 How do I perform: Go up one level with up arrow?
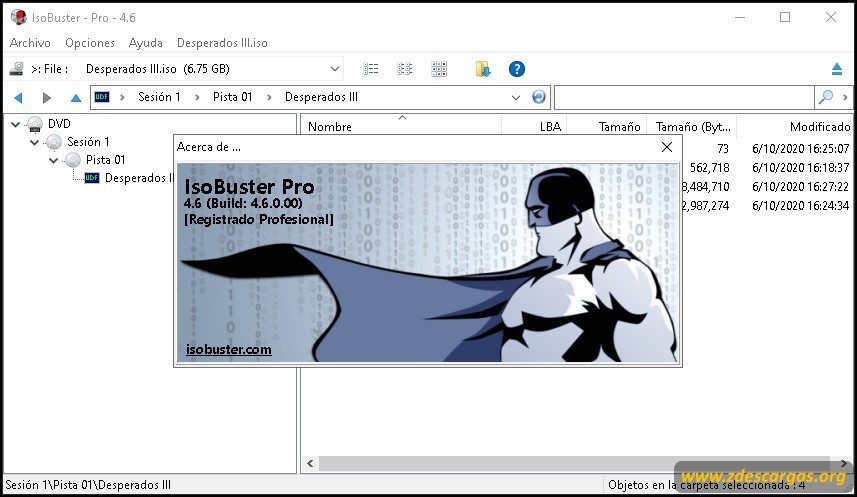[75, 98]
